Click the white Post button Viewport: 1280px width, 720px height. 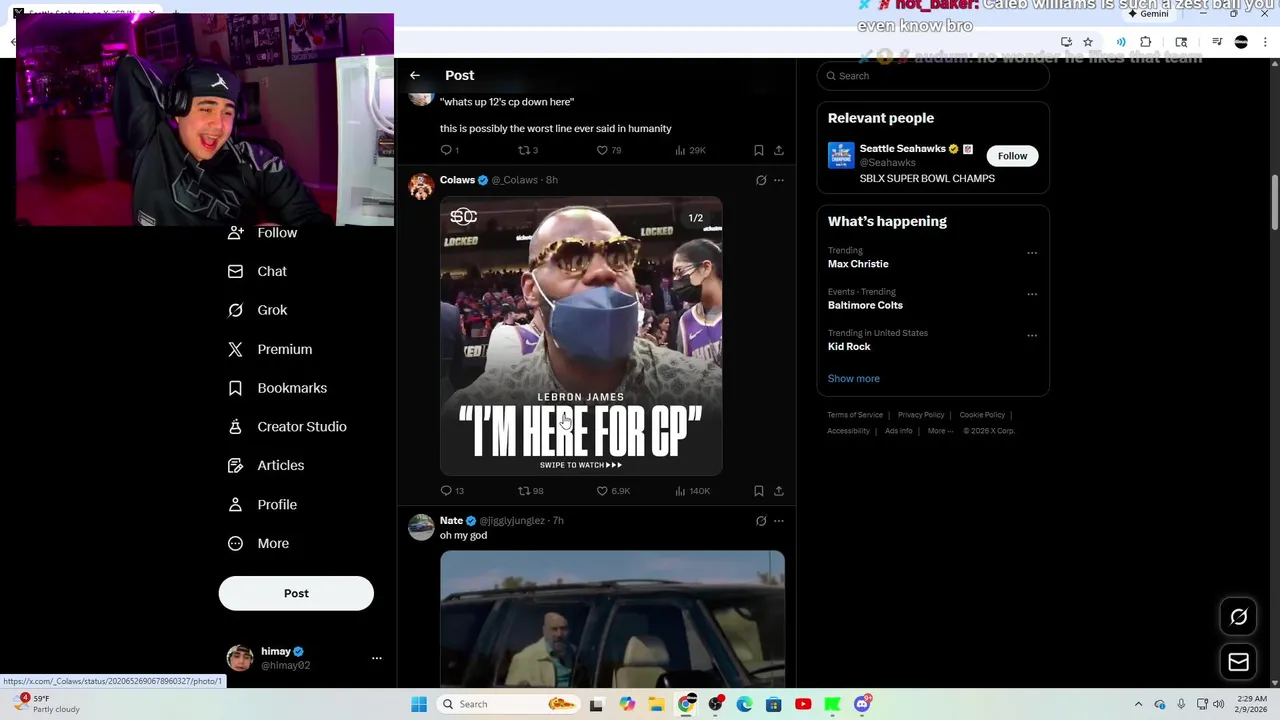296,593
